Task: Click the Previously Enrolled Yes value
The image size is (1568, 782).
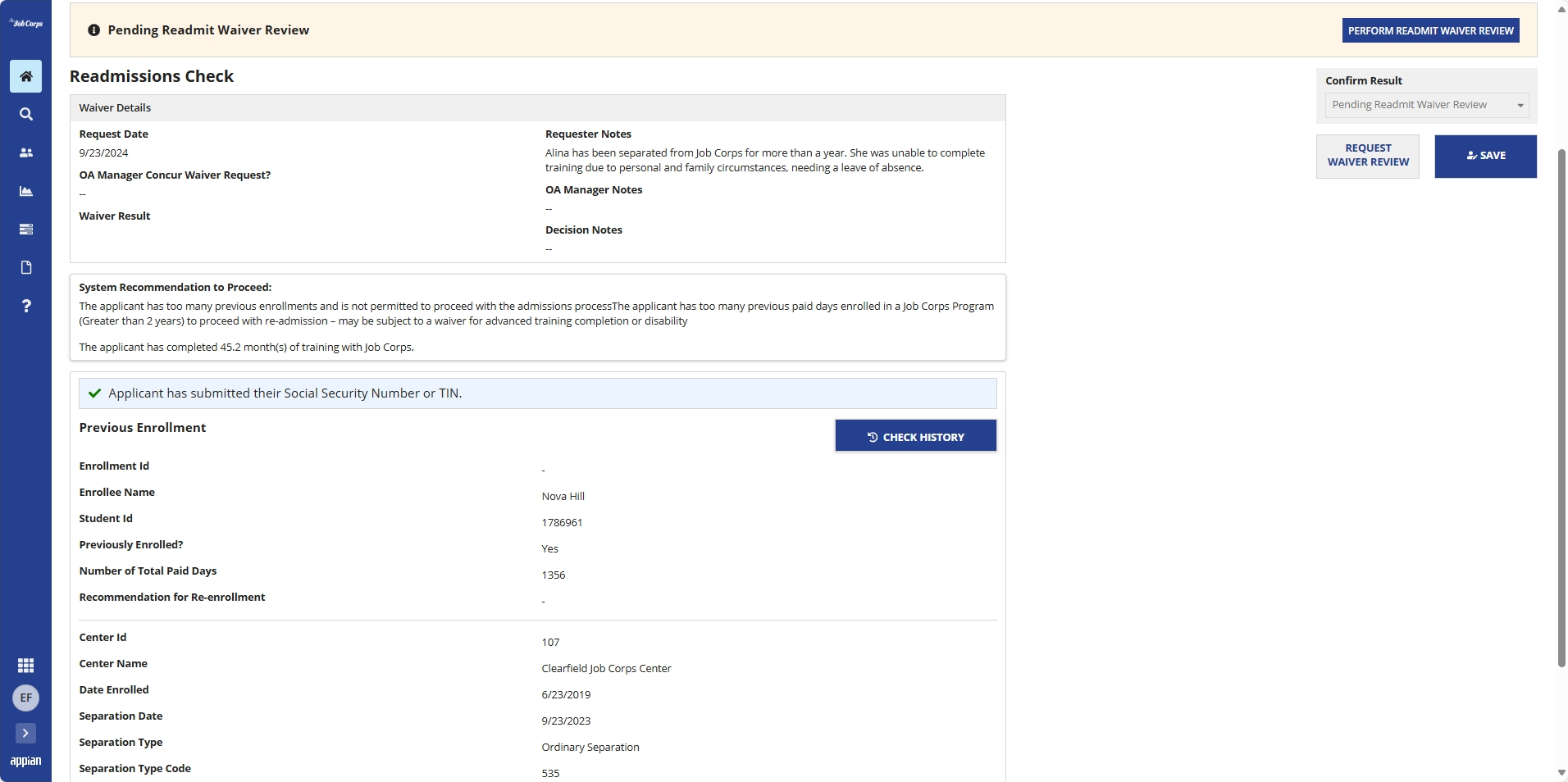Action: [549, 549]
